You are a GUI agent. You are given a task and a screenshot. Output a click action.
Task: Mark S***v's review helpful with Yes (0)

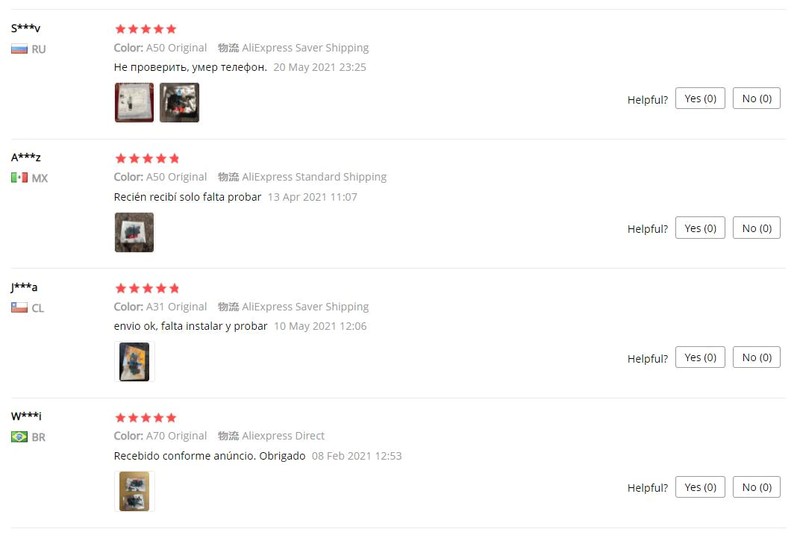[700, 99]
